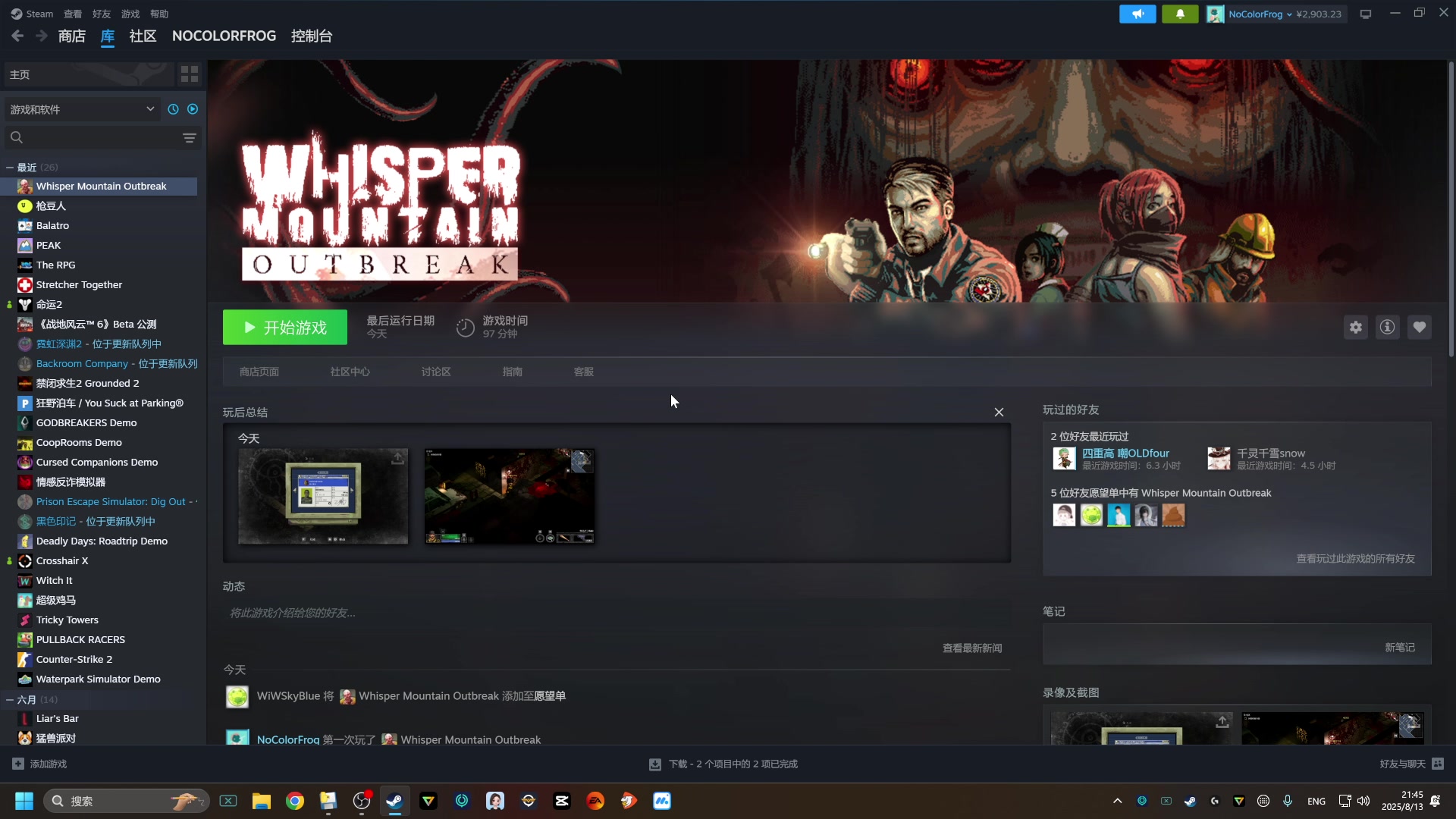Go to the Community tab 社区
This screenshot has height=819, width=1456.
(x=143, y=36)
